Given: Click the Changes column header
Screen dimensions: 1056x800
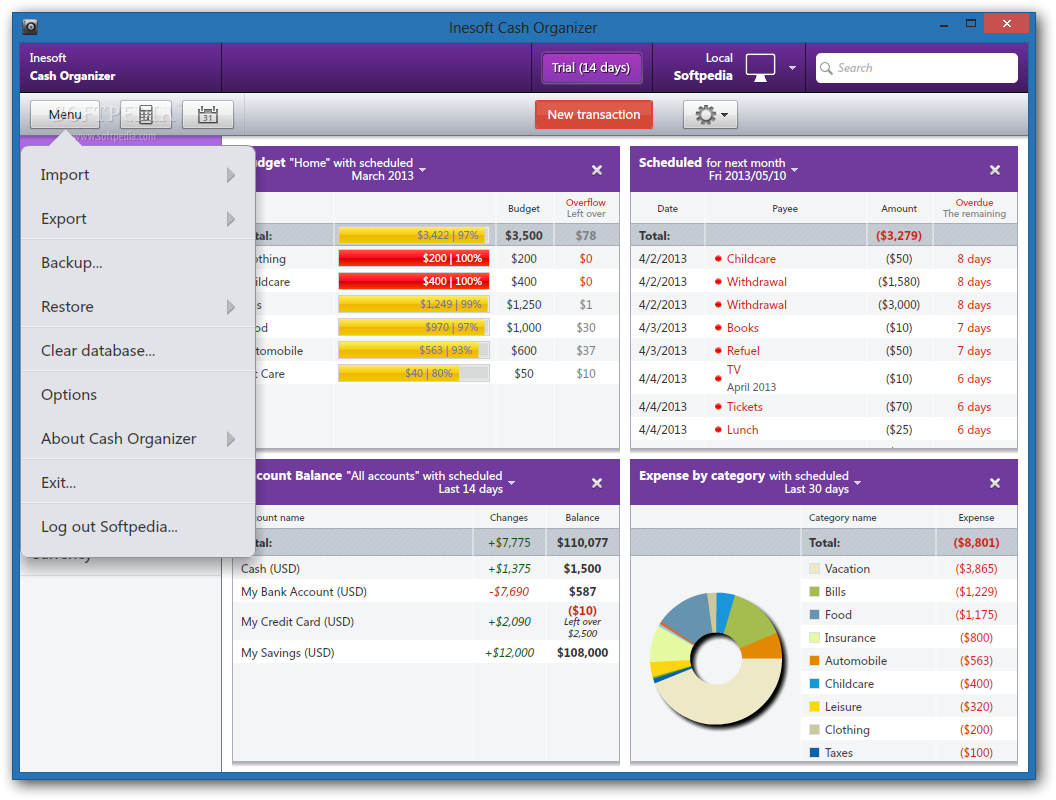Looking at the screenshot, I should click(508, 518).
